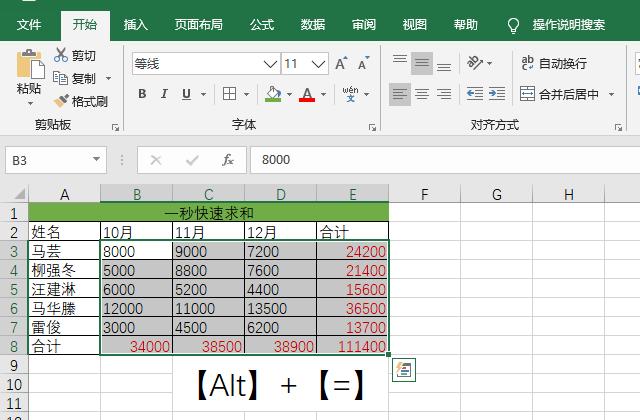Decrease font size with small A
Screen dimensions: 640x420
point(363,63)
